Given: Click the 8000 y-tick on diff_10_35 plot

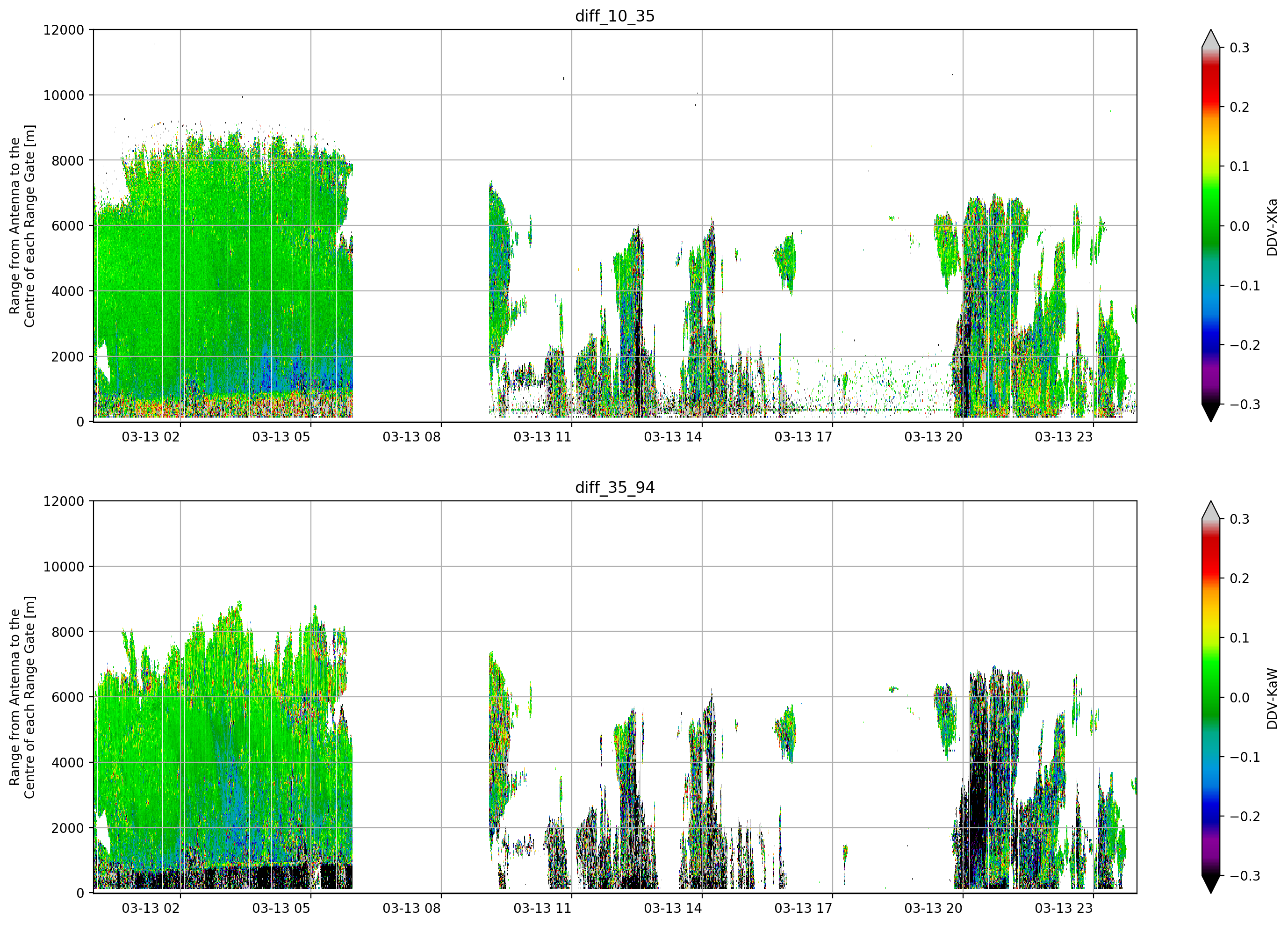Looking at the screenshot, I should (x=68, y=161).
